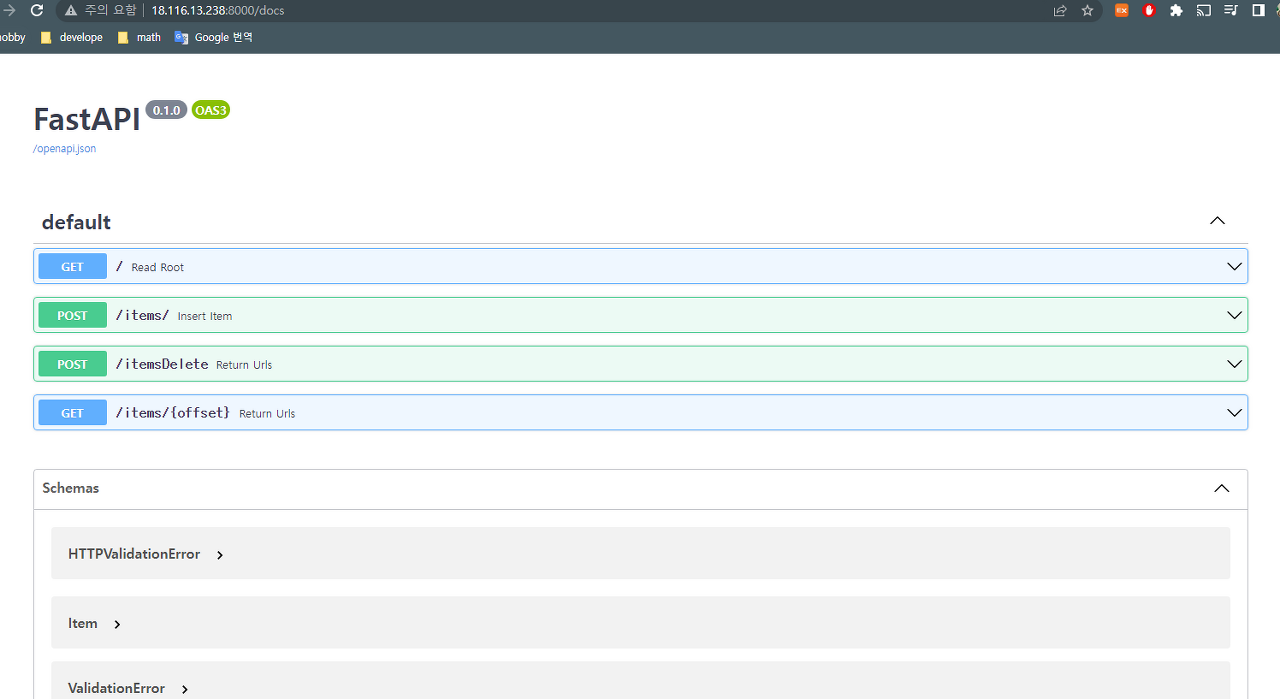Expand the /items/ Insert Item operation
The width and height of the screenshot is (1280, 699).
pos(1233,314)
